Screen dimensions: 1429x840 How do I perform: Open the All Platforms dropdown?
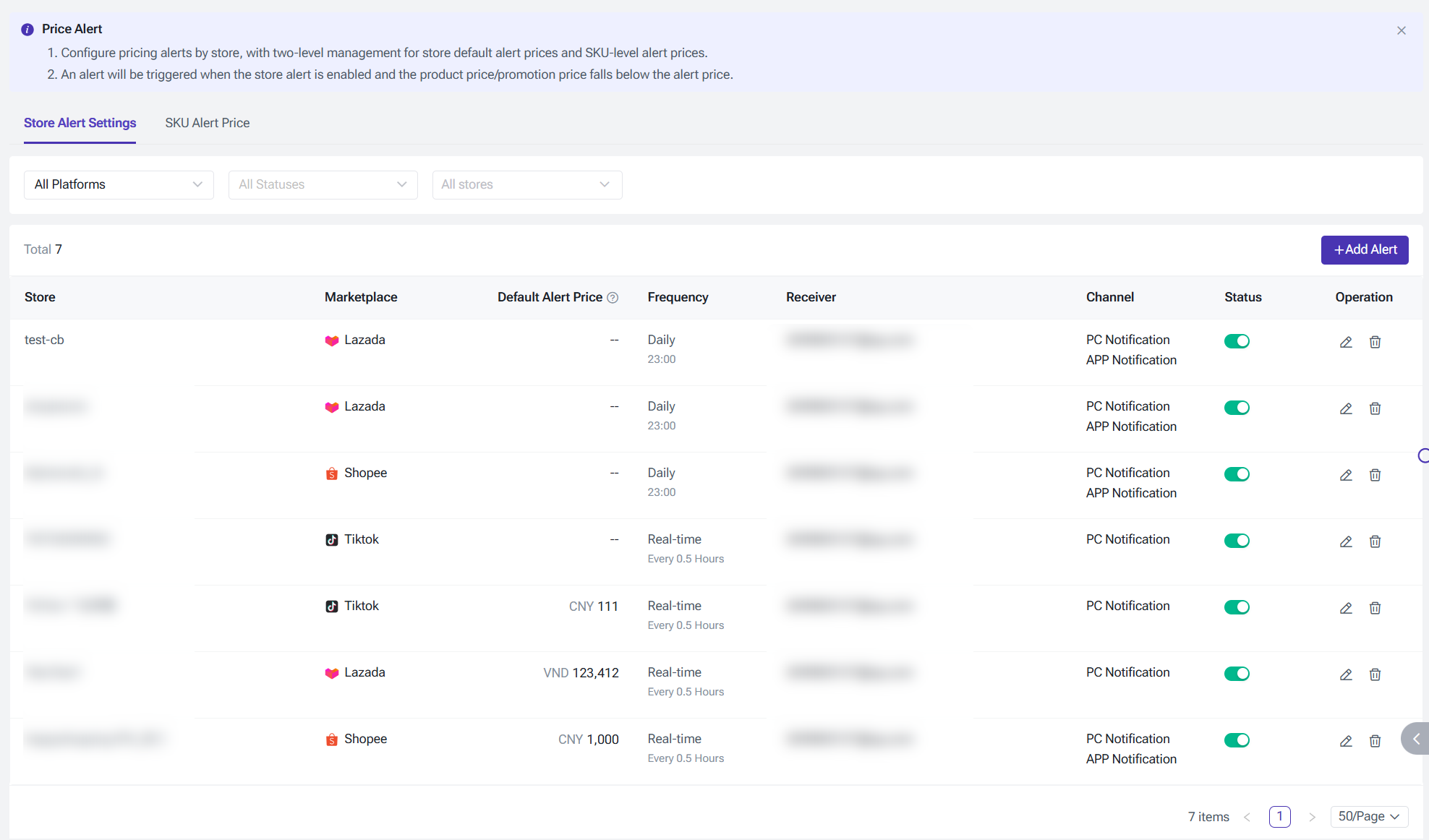click(119, 184)
